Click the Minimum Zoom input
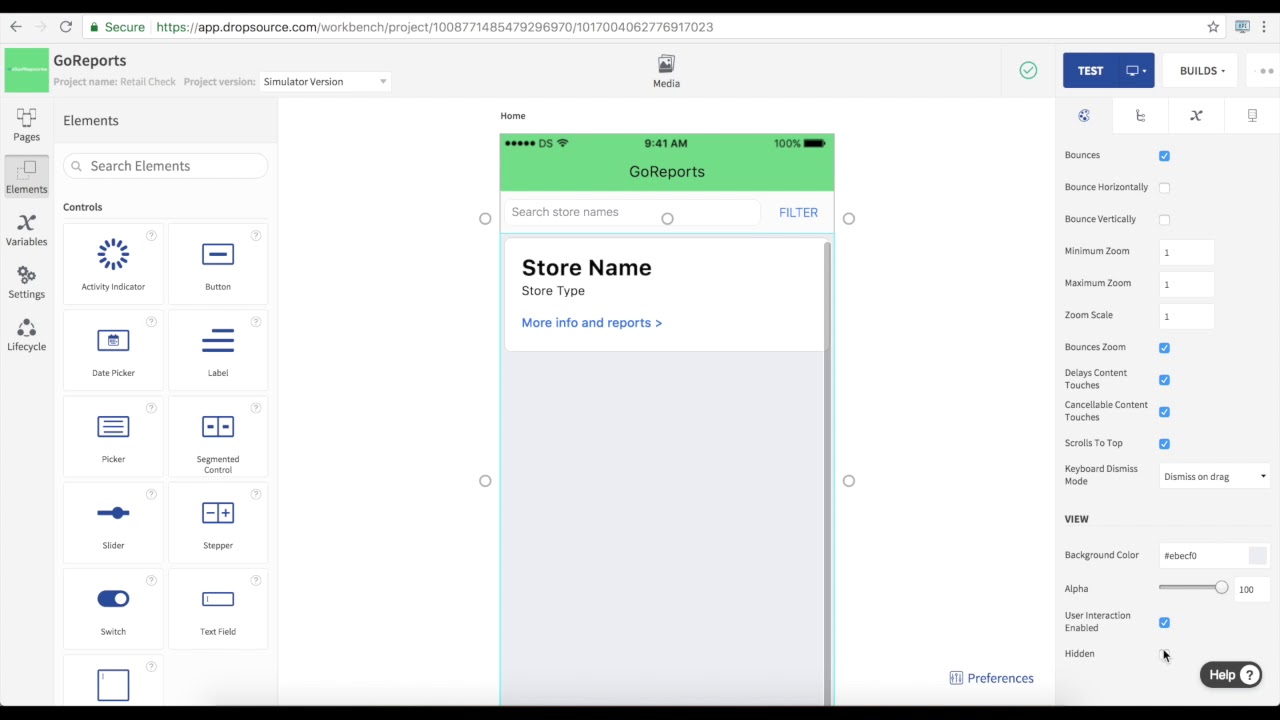The image size is (1280, 720). pos(1187,252)
